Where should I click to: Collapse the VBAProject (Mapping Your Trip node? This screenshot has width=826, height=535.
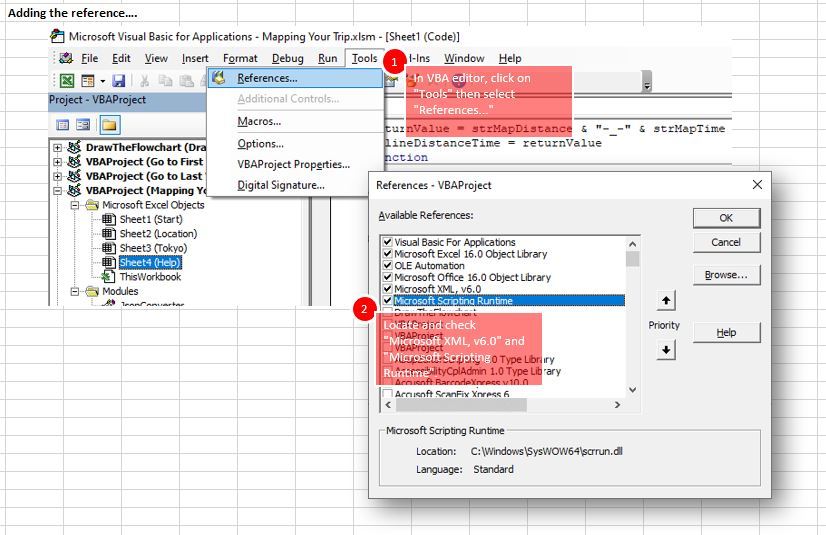57,191
